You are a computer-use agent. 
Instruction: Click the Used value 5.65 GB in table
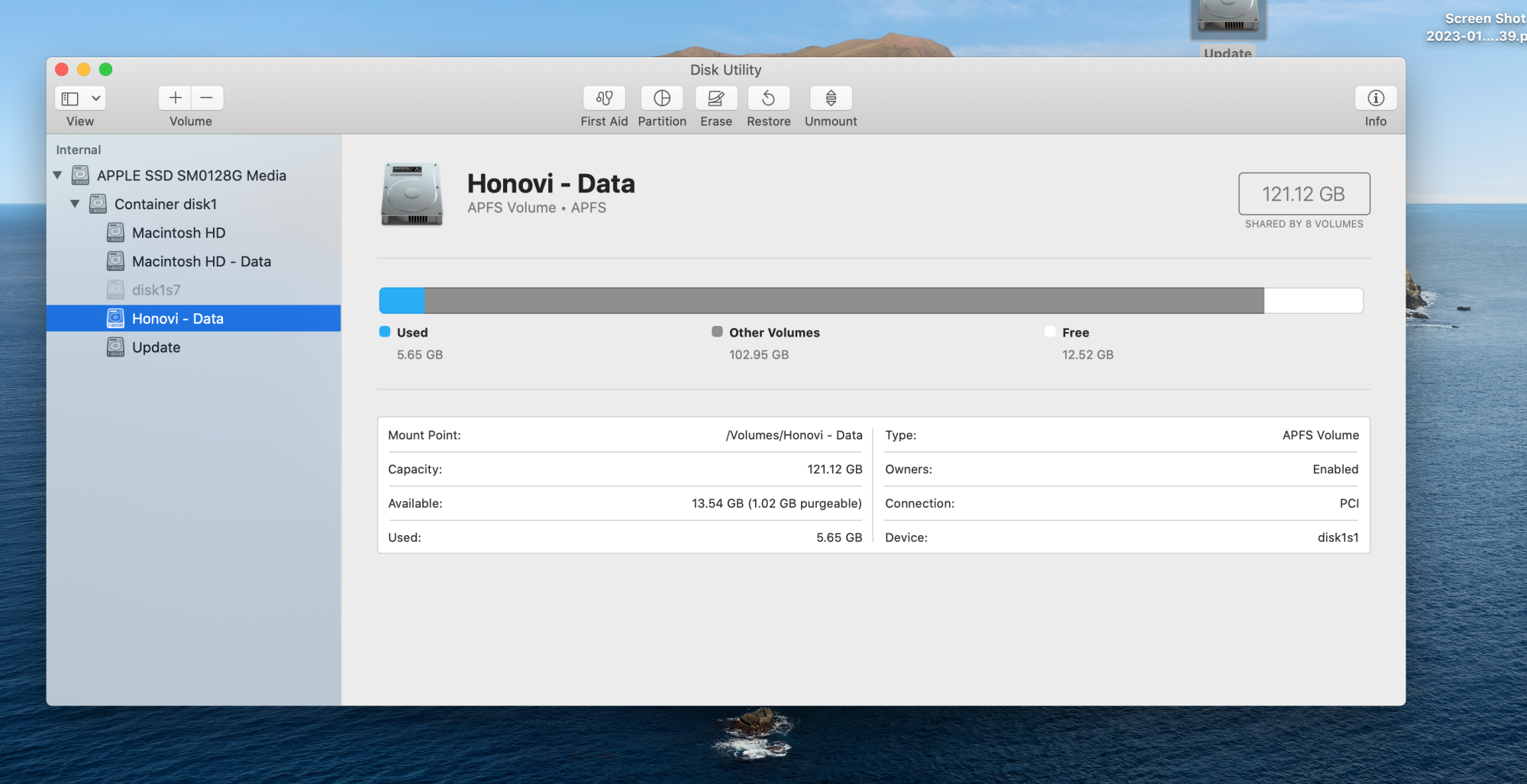coord(839,537)
